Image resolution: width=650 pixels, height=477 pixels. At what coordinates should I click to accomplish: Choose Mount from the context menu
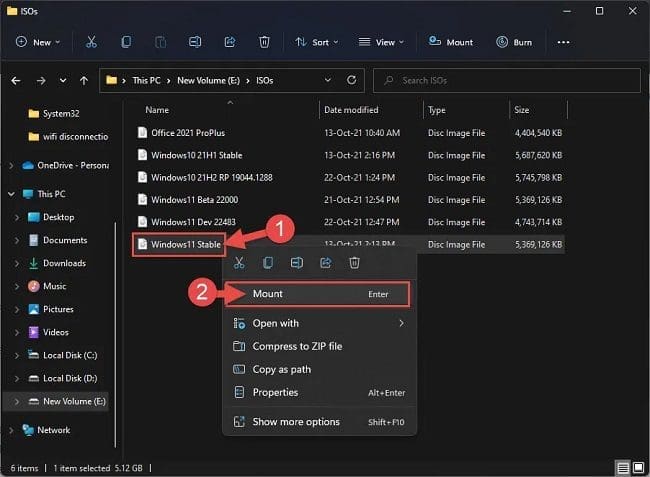318,294
